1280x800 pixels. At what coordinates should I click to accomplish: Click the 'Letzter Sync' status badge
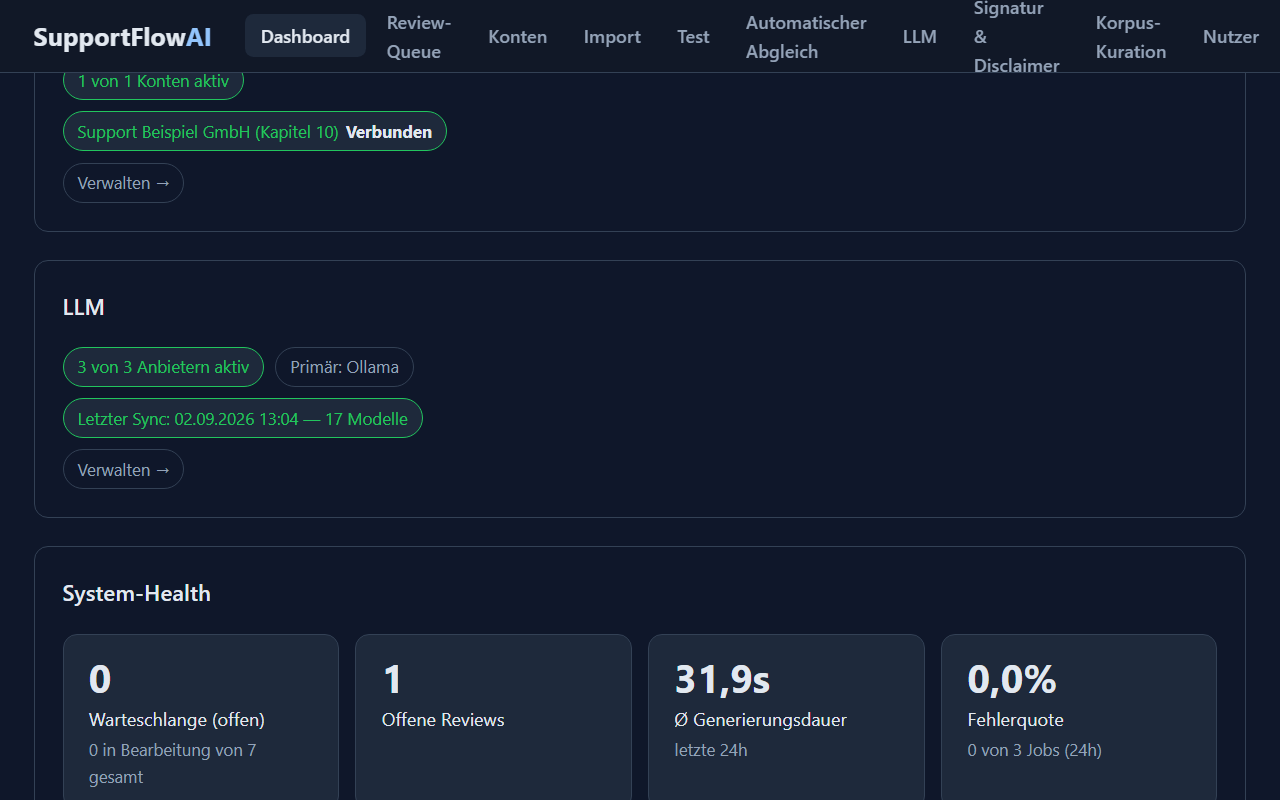click(243, 418)
